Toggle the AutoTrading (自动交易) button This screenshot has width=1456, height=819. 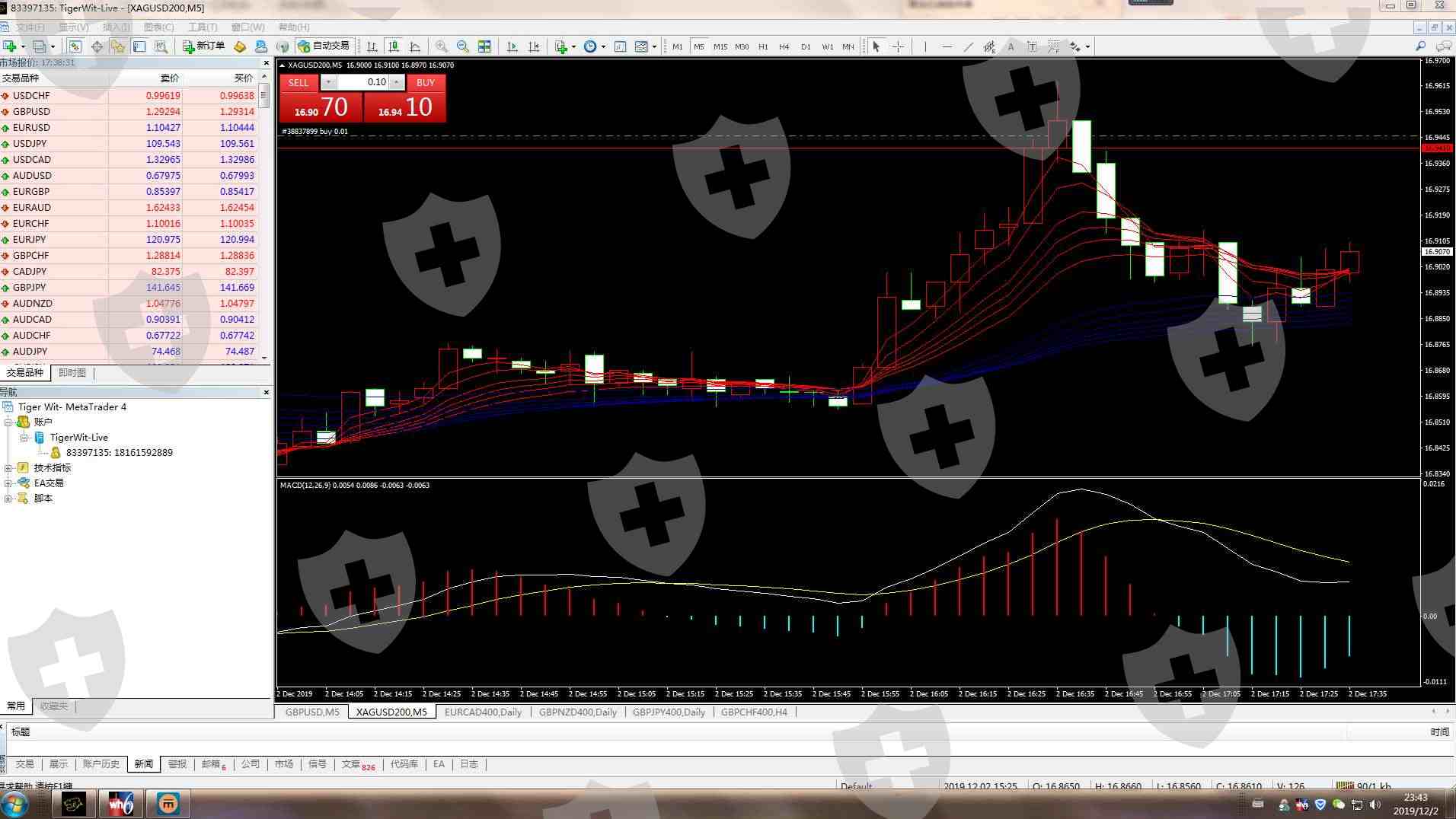pyautogui.click(x=324, y=46)
